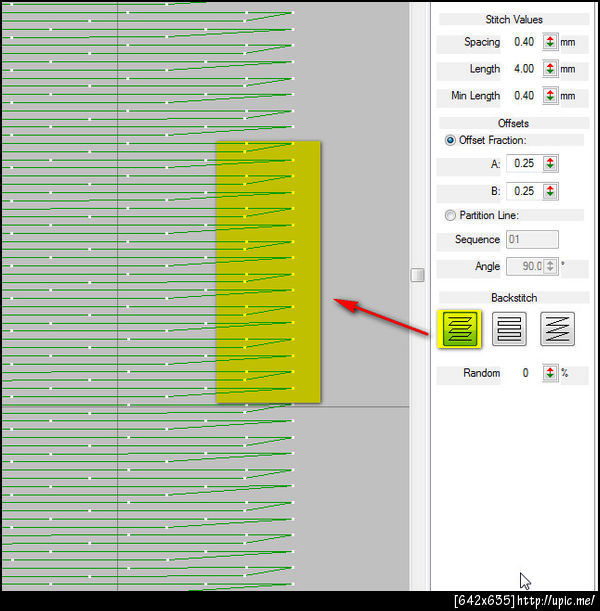
Task: Select the middle backstitch pattern icon
Action: click(x=509, y=329)
